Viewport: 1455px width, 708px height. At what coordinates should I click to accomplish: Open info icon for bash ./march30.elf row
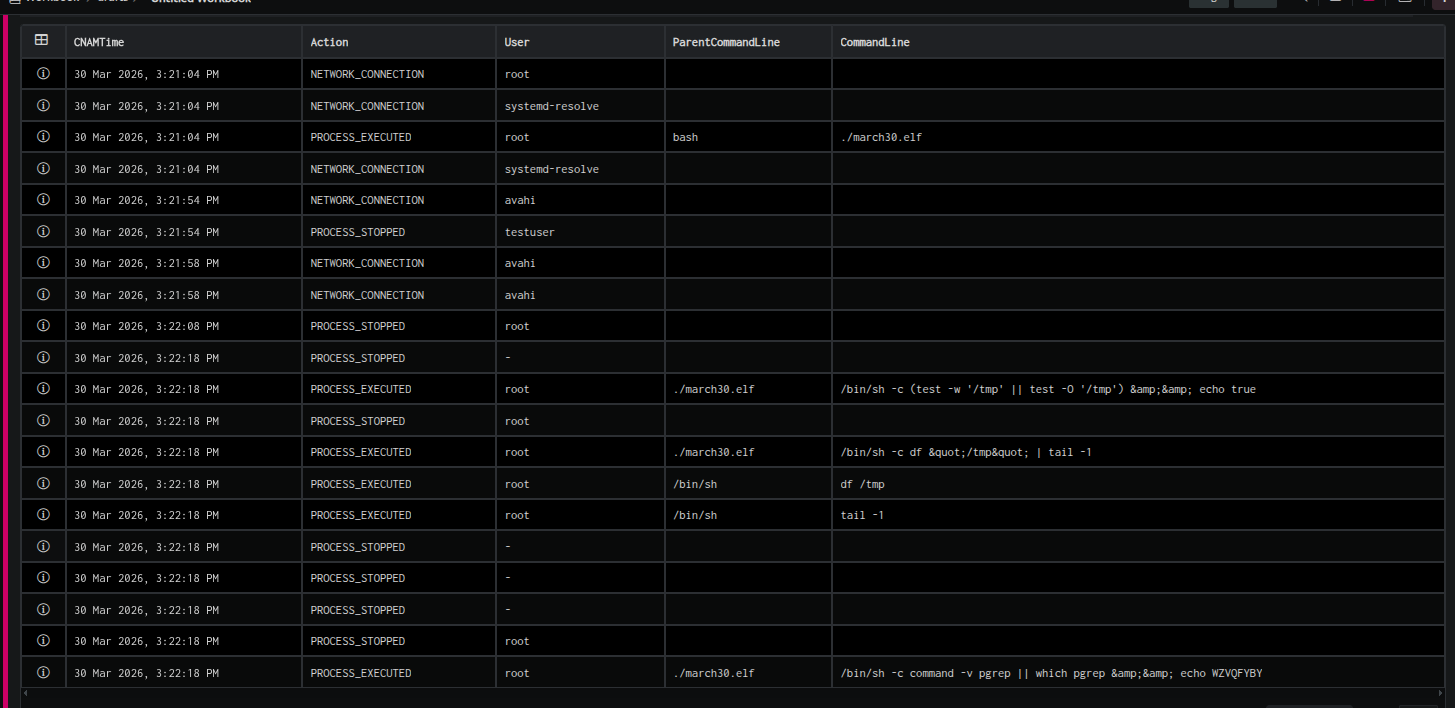click(x=43, y=137)
